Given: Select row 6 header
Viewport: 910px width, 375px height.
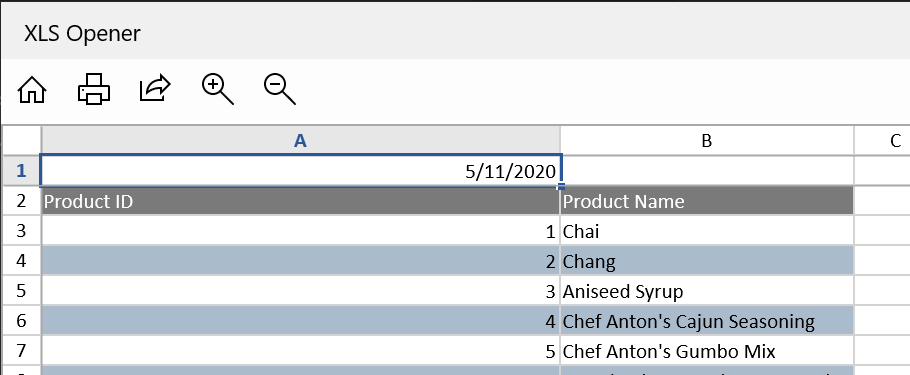Looking at the screenshot, I should (x=21, y=320).
